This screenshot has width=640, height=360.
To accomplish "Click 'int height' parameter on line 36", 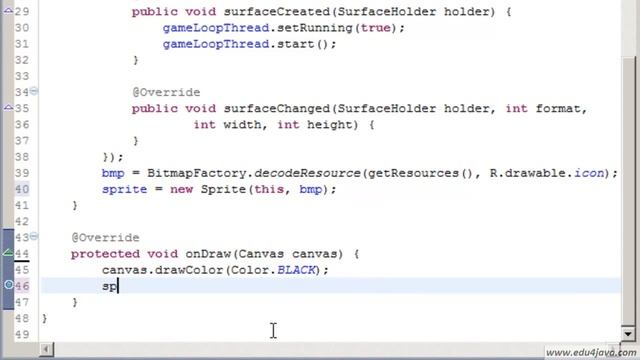I will click(x=315, y=124).
